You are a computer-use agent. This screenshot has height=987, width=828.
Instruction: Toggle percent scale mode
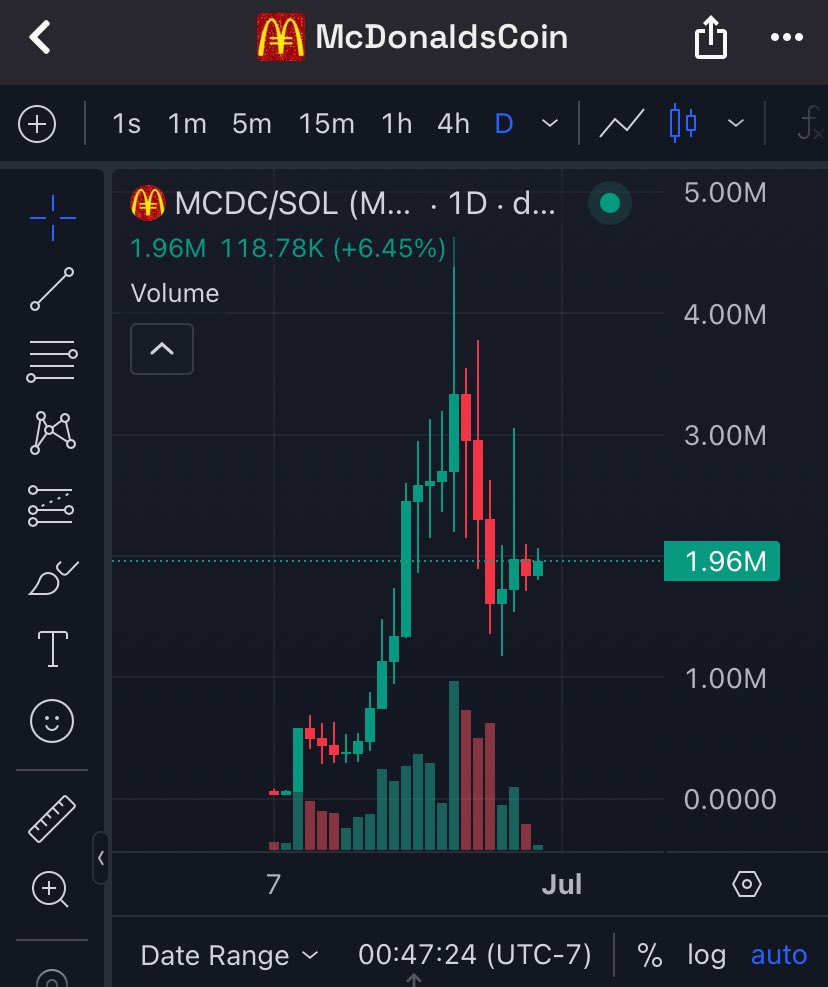click(650, 956)
